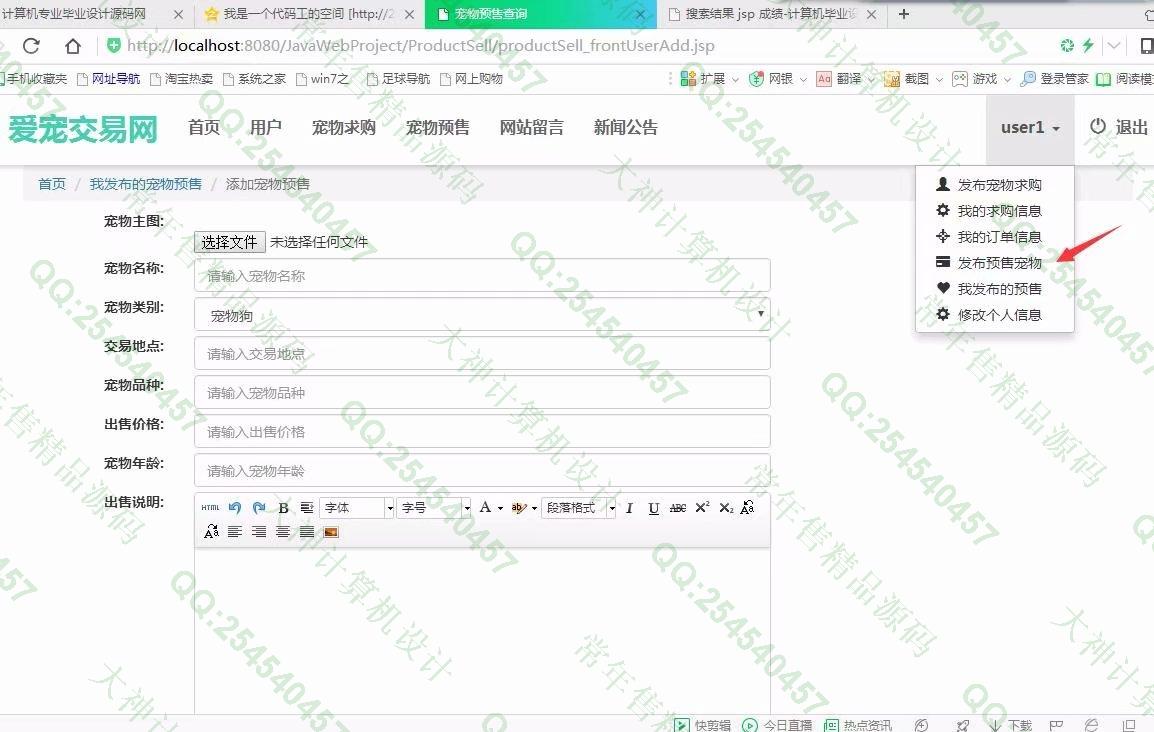This screenshot has width=1154, height=732.
Task: Open 宠物预售 in site navigation
Action: pyautogui.click(x=438, y=127)
